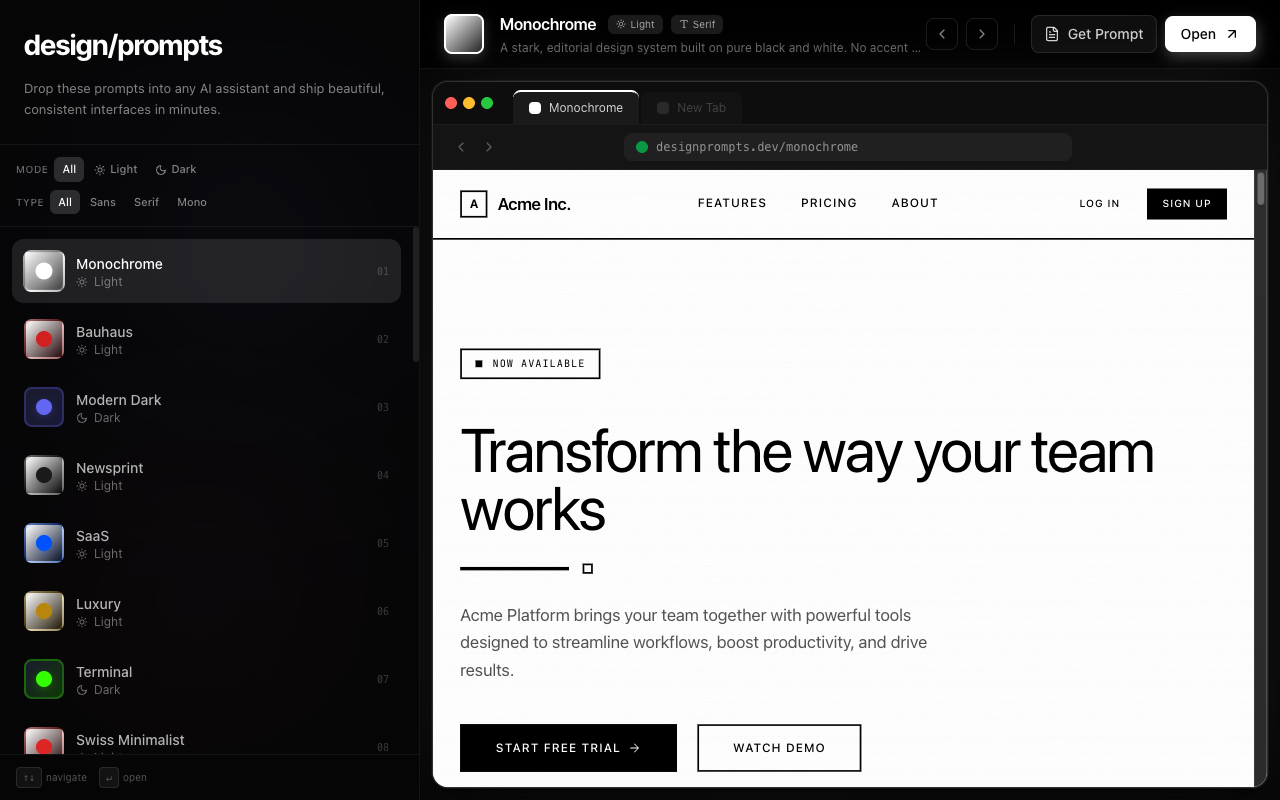Go to the next design with right chevron
The width and height of the screenshot is (1280, 800).
pos(982,34)
